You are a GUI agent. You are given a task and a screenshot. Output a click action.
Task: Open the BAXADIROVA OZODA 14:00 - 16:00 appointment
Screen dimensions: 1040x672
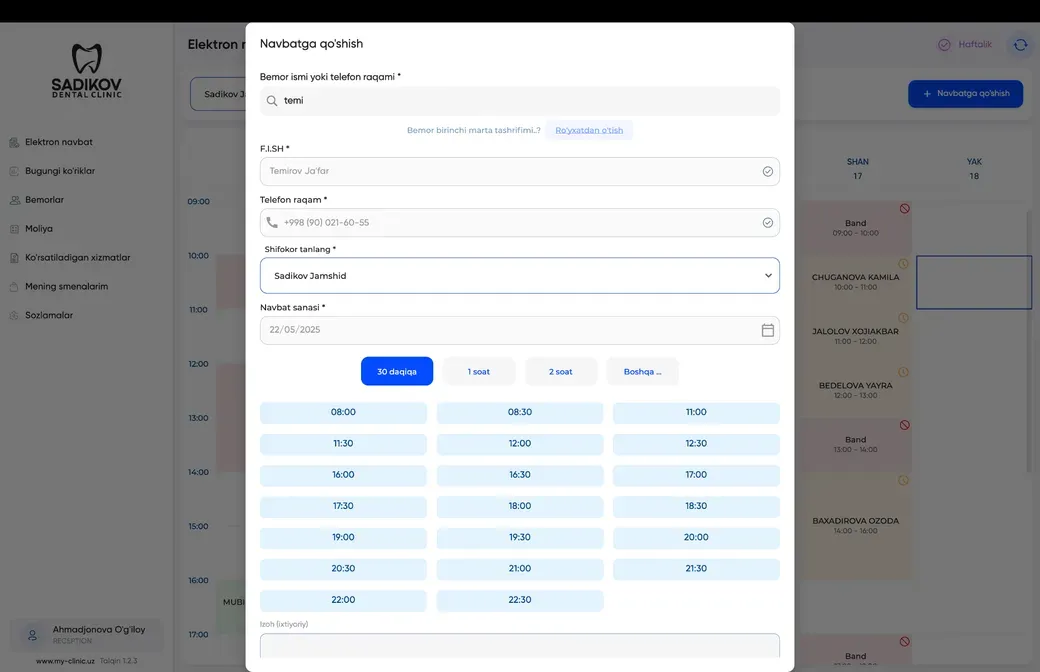coord(856,525)
